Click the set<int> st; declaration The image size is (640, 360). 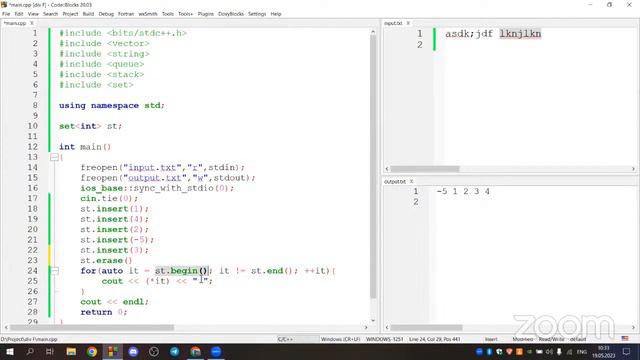(x=90, y=126)
